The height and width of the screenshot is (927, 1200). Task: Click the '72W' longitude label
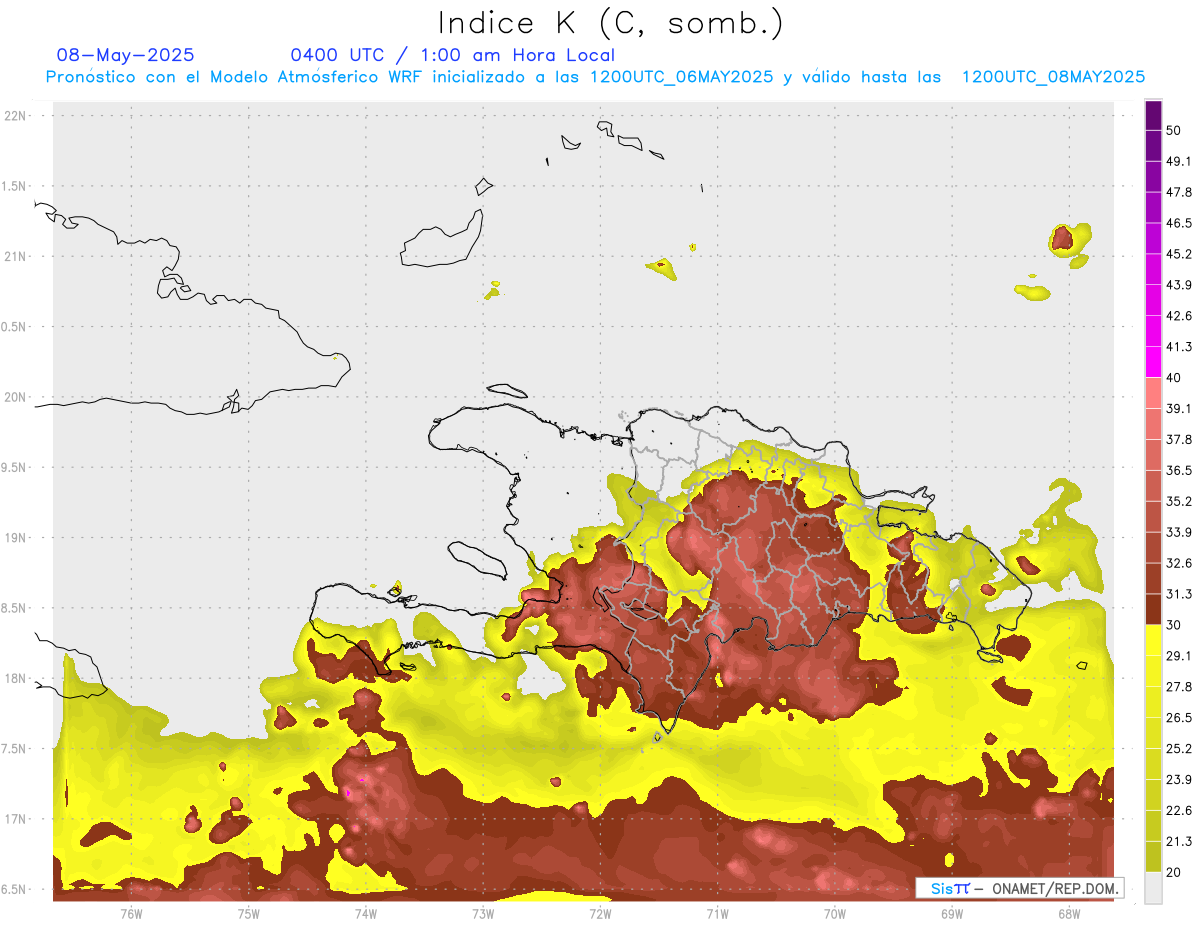pos(600,913)
